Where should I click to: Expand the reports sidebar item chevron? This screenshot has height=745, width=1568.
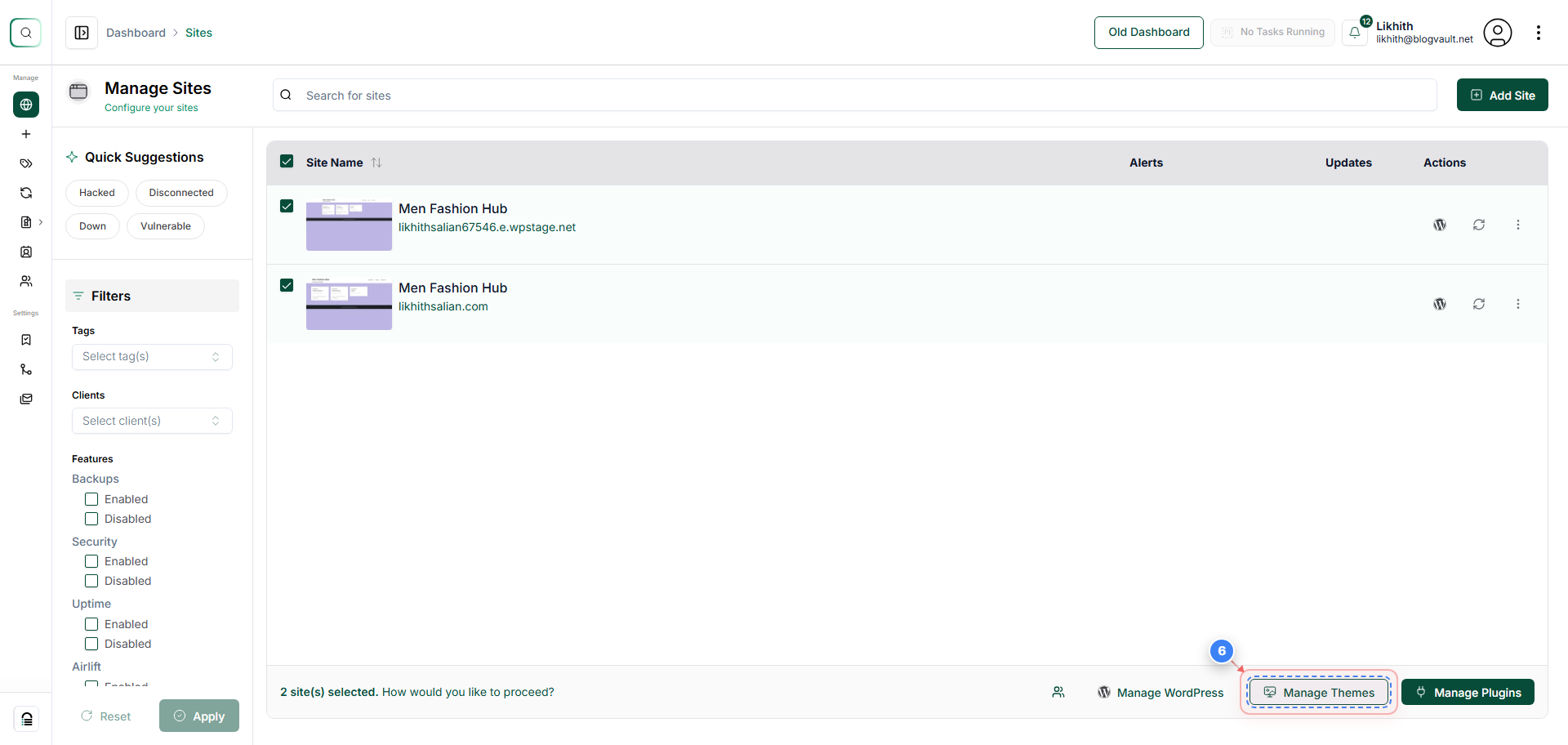[42, 221]
